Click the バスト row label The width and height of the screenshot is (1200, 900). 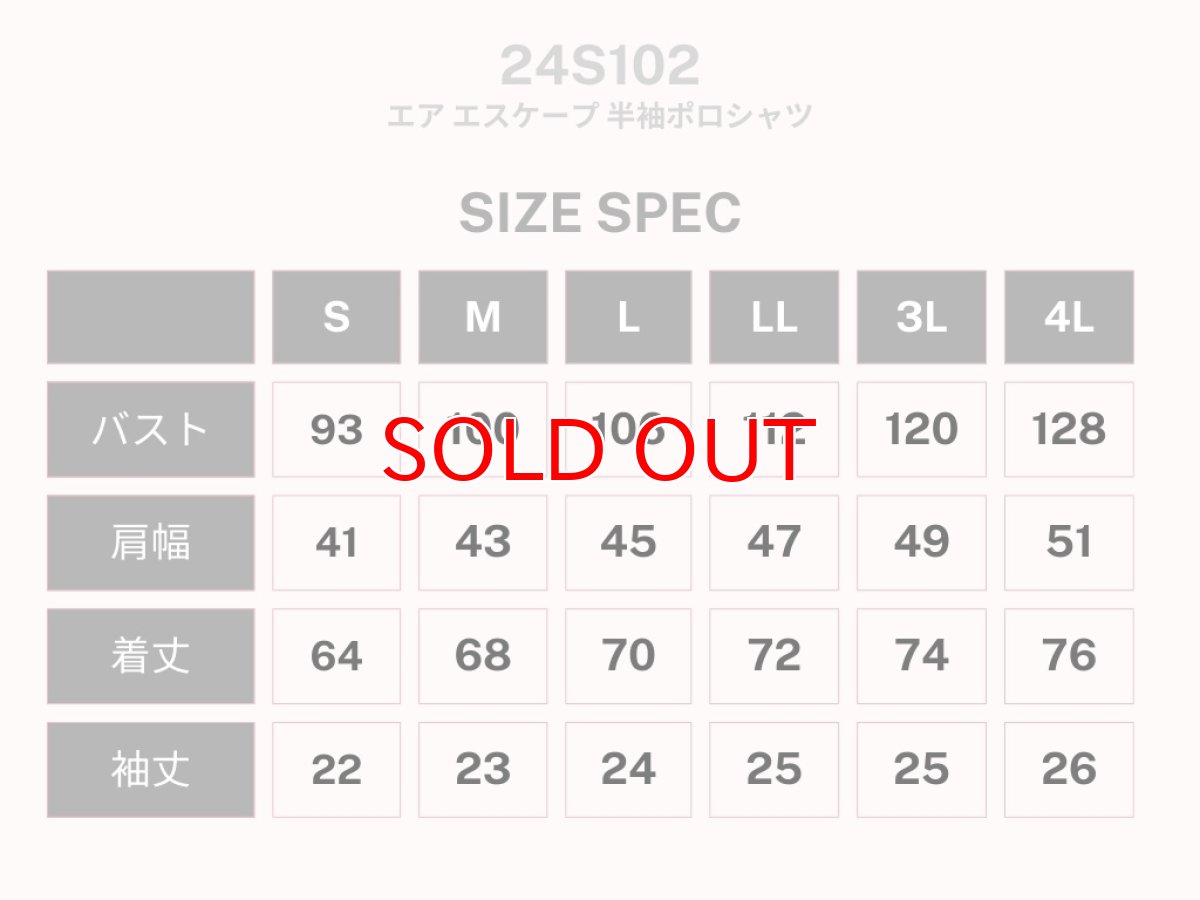pos(150,430)
